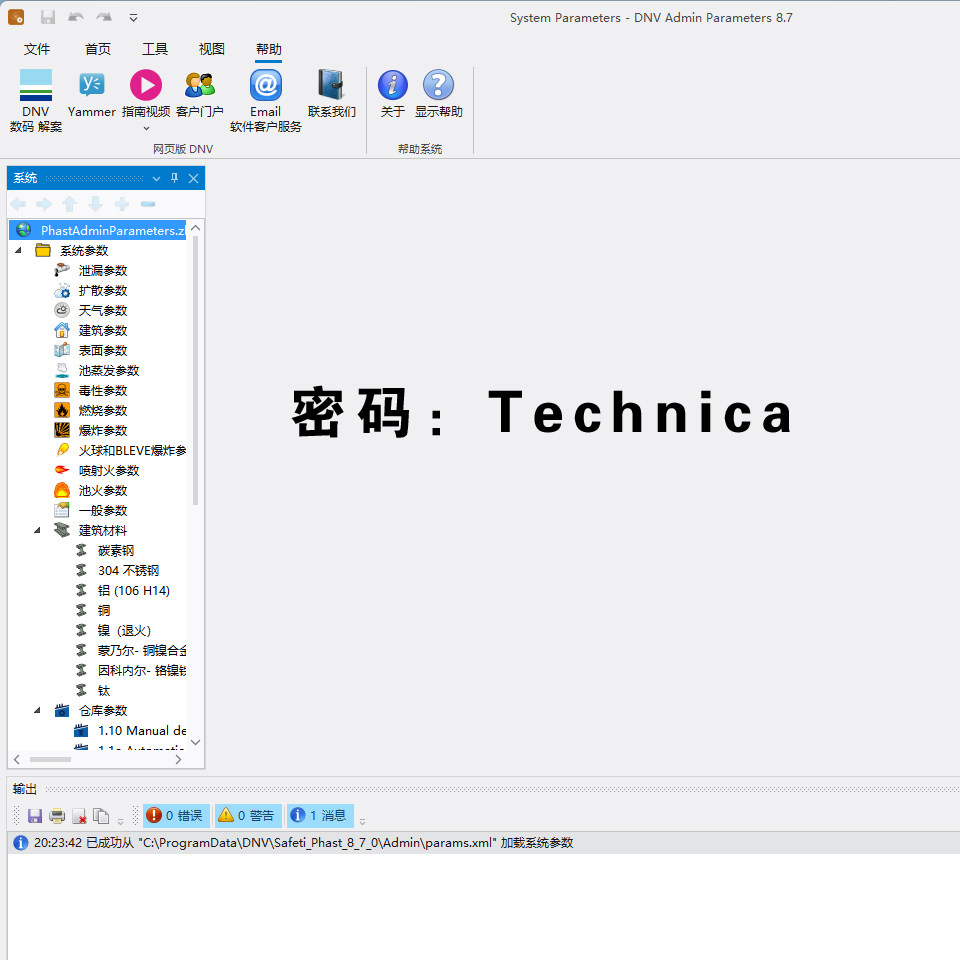Open the 指南视频 play icon
960x960 pixels.
146,85
